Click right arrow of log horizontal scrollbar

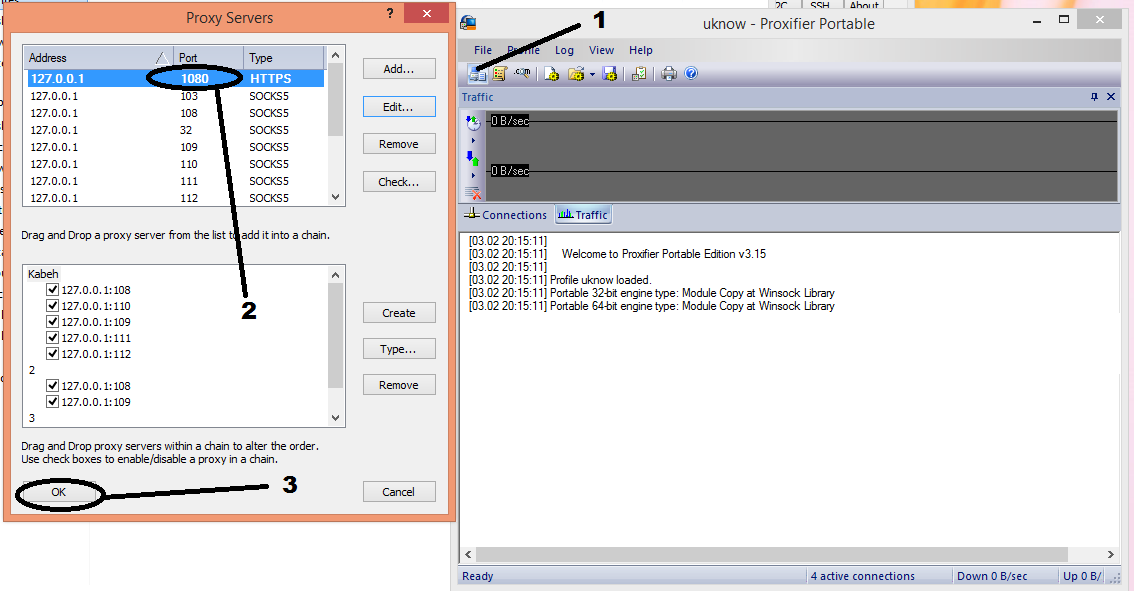tap(1110, 554)
